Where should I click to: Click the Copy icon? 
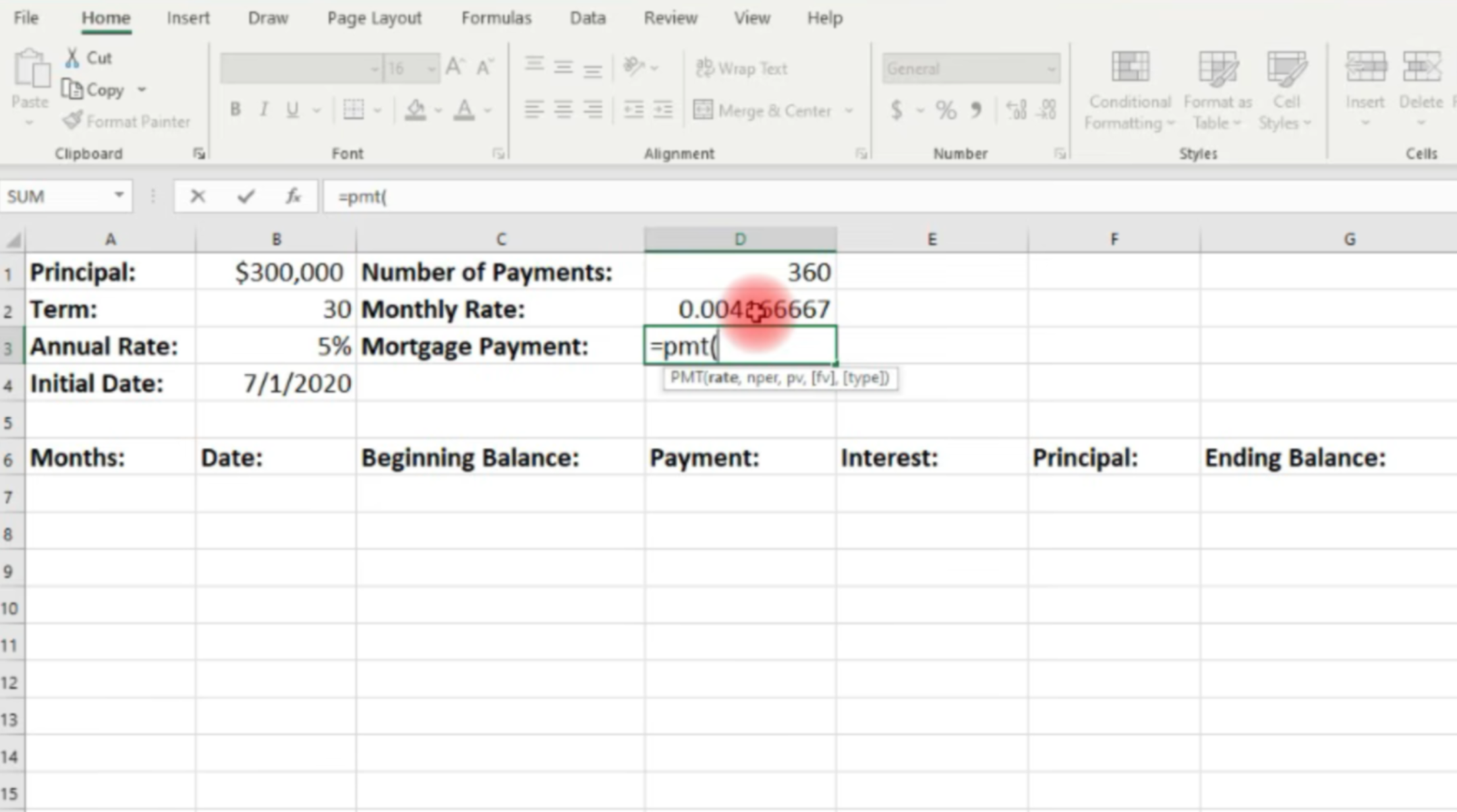click(72, 90)
